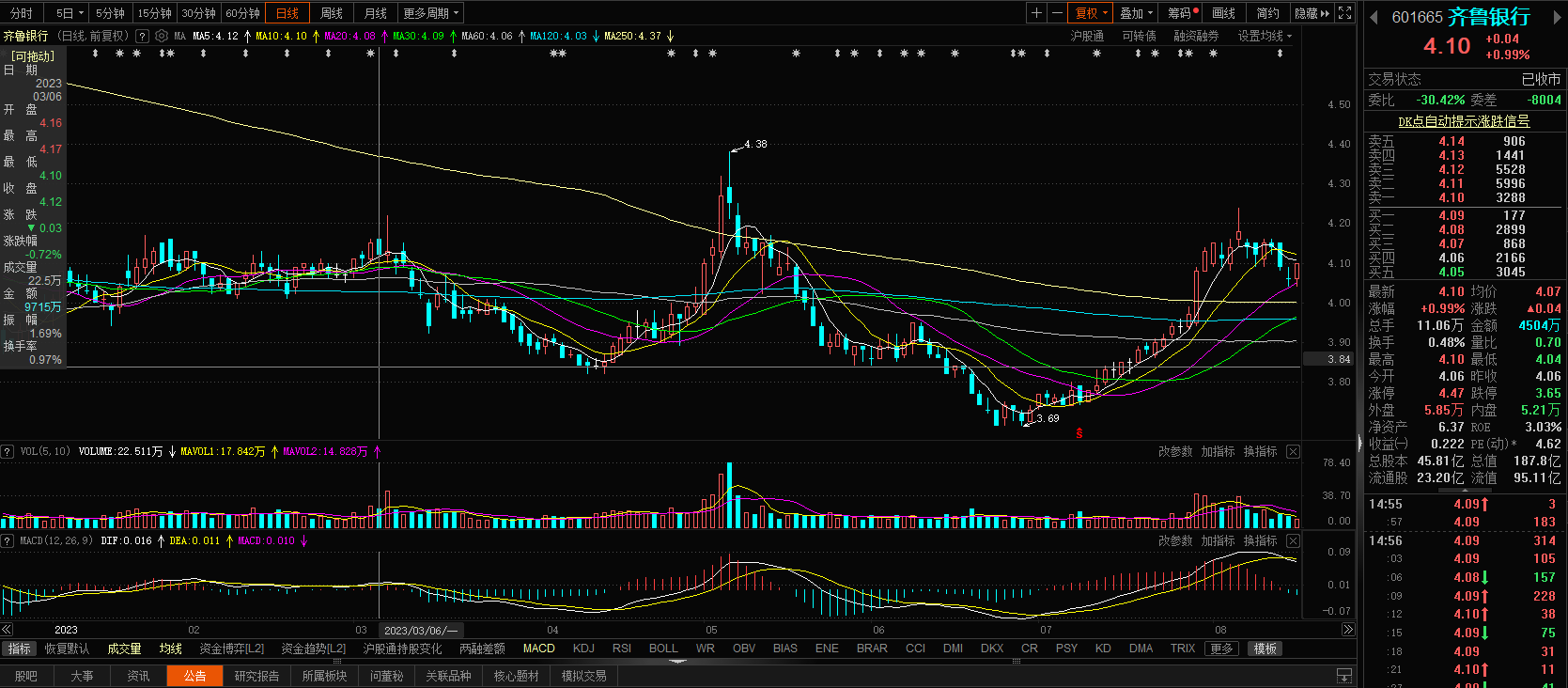This screenshot has width=1568, height=688.
Task: Click 换指标 in the VOL panel
Action: [x=1260, y=451]
